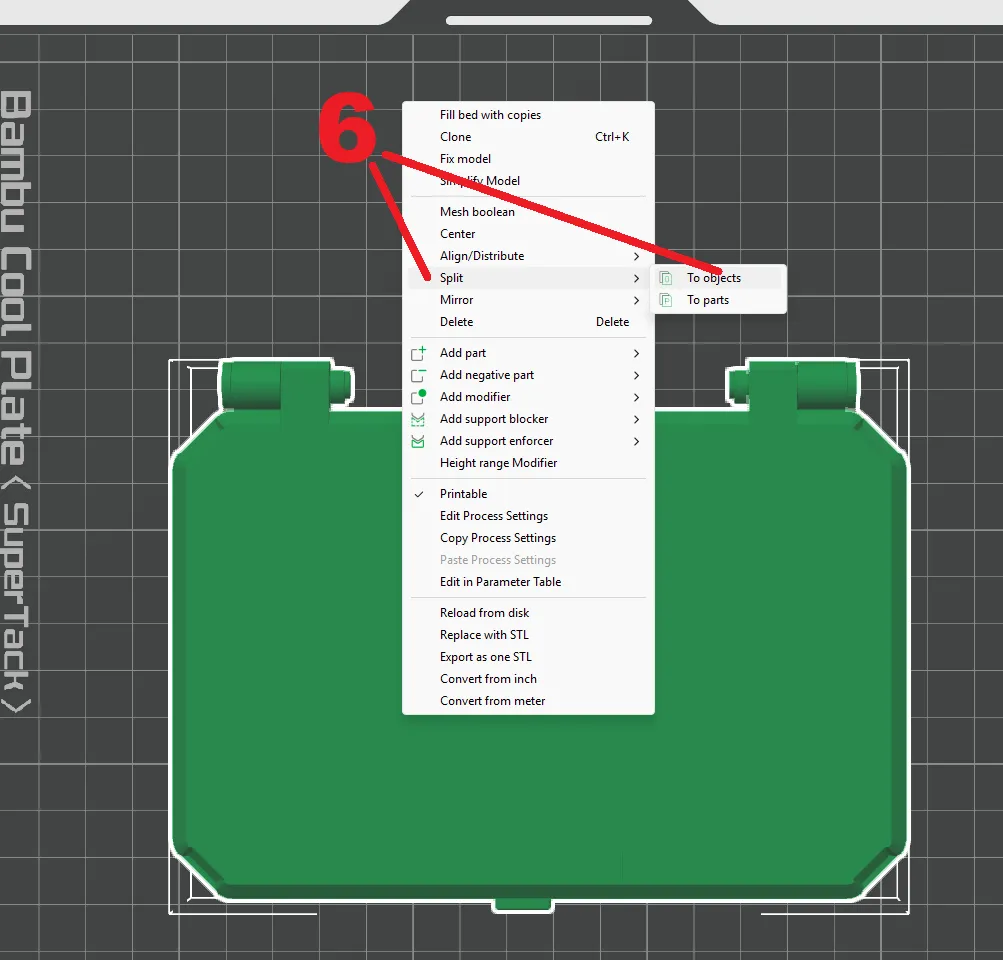1003x960 pixels.
Task: Choose Height range Modifier
Action: click(x=528, y=463)
